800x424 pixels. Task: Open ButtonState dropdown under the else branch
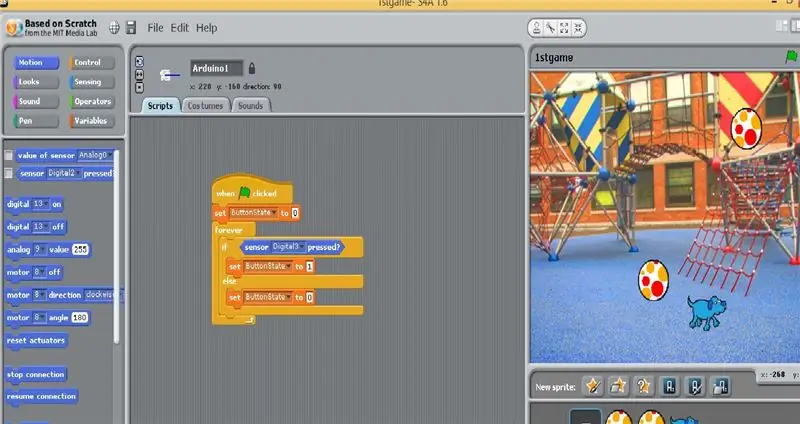pos(268,297)
